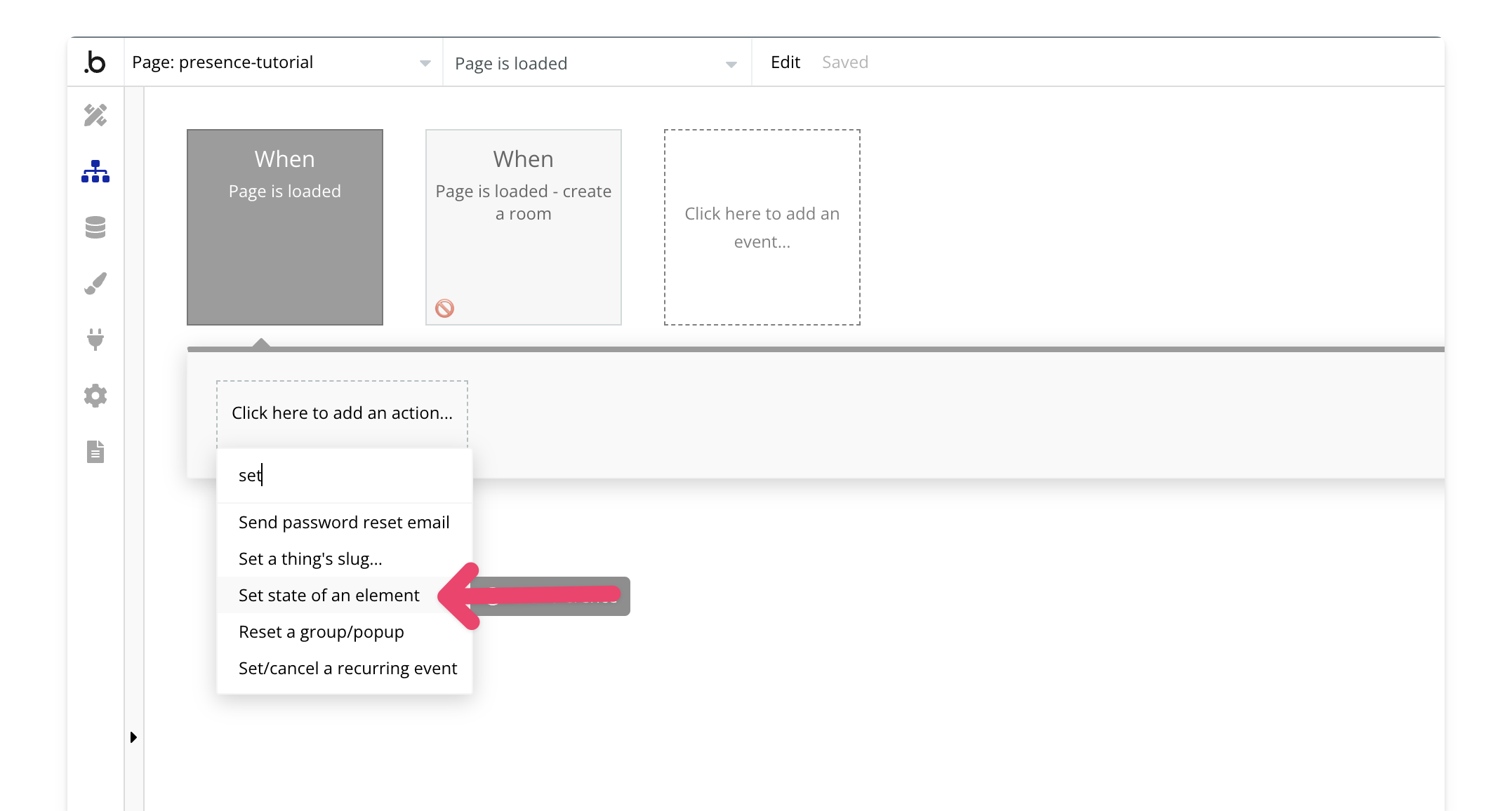Click the Edit button
This screenshot has height=811, width=1512.
(786, 62)
